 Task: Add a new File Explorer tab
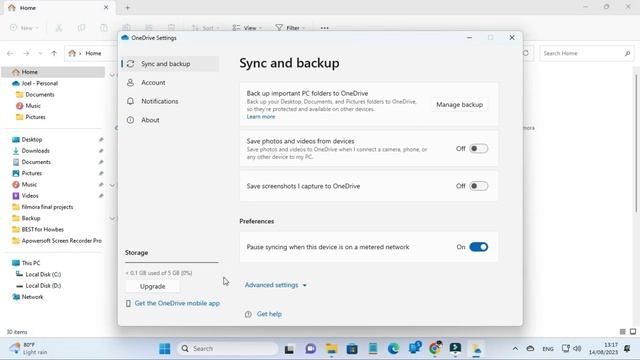[x=128, y=7]
